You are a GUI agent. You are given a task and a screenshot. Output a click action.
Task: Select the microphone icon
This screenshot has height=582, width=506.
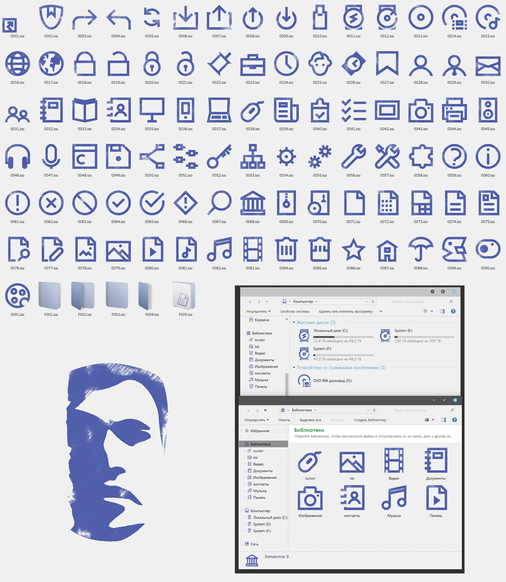51,157
